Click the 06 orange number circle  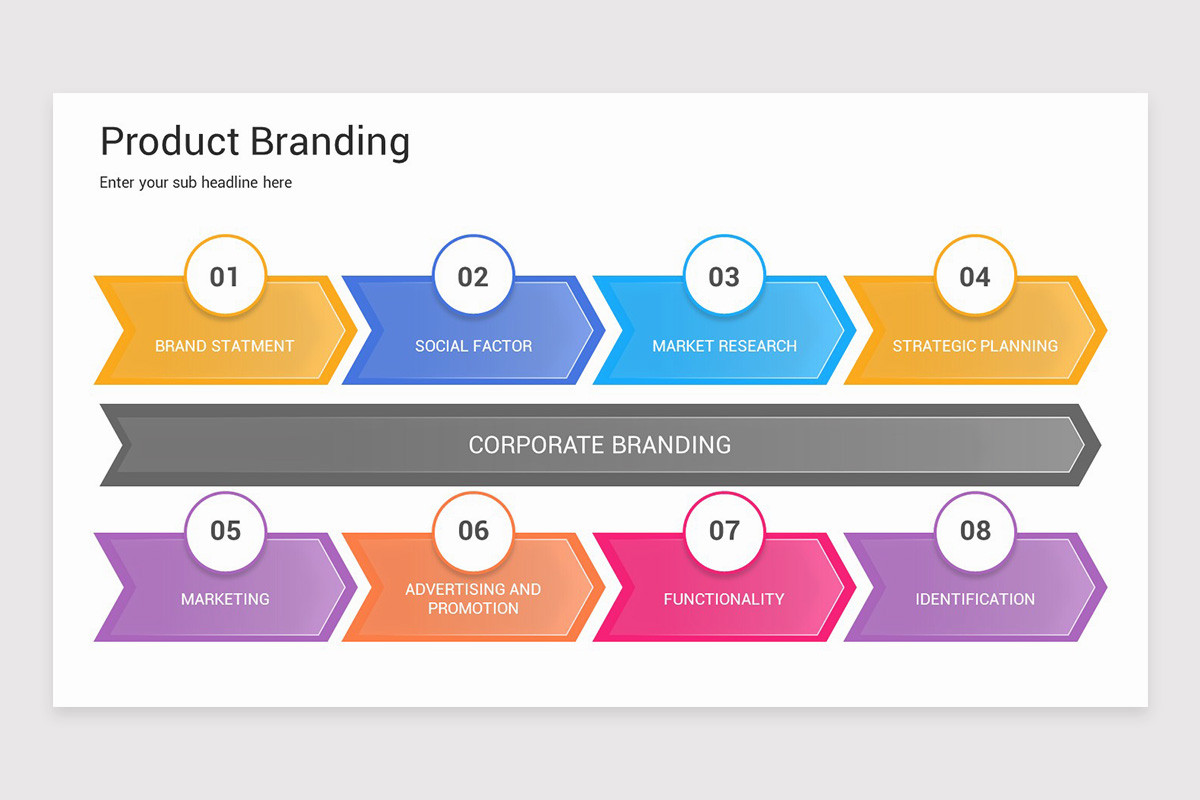coord(473,531)
